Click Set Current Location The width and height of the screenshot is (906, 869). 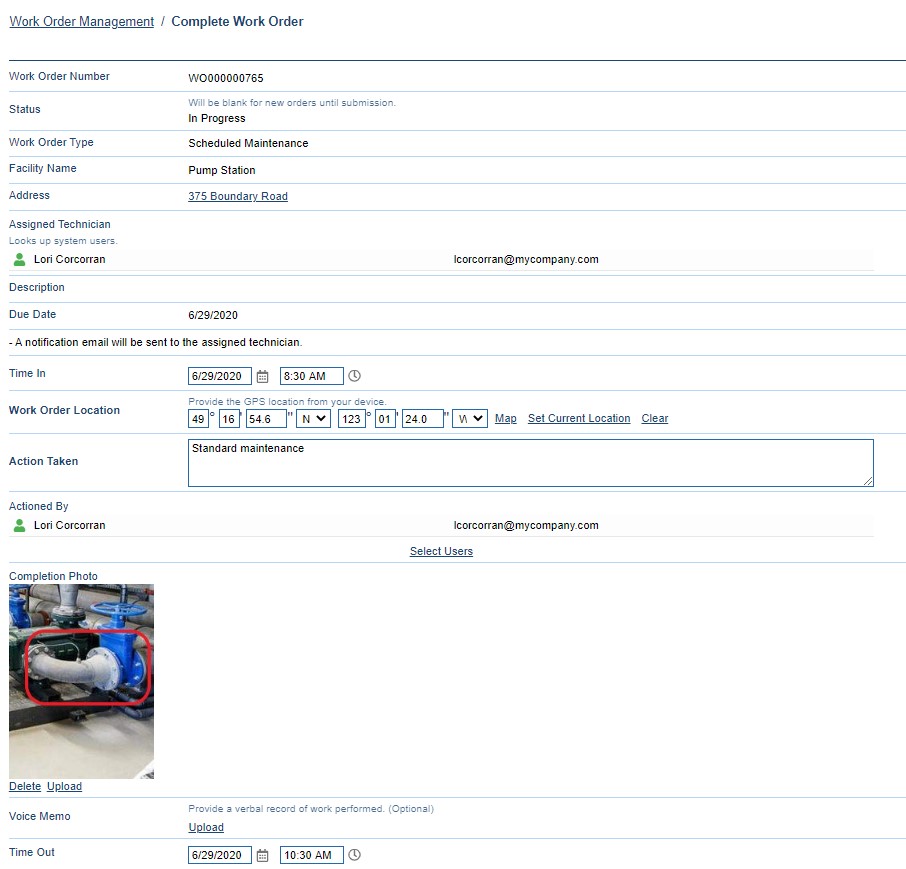pyautogui.click(x=578, y=418)
